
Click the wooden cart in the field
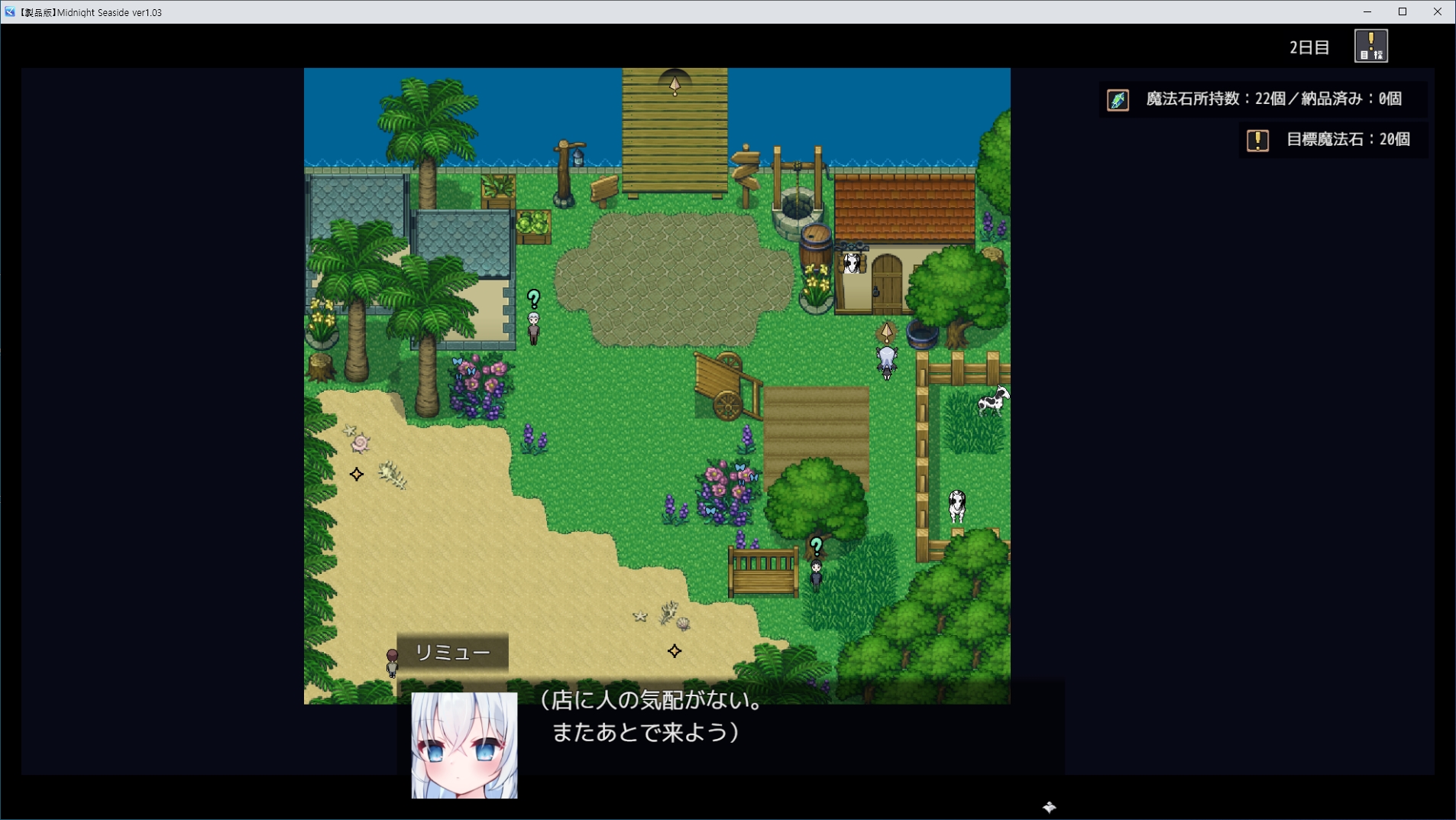tap(726, 386)
